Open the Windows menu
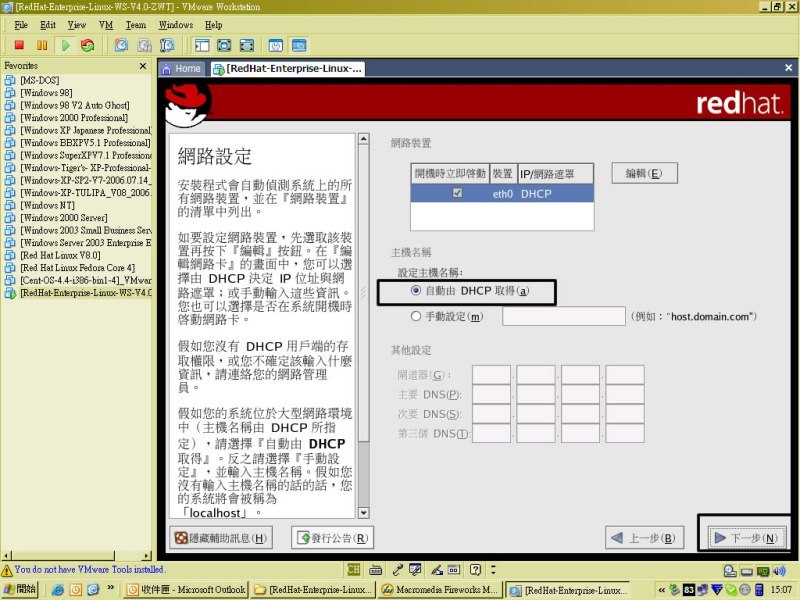This screenshot has width=800, height=600. pos(176,25)
